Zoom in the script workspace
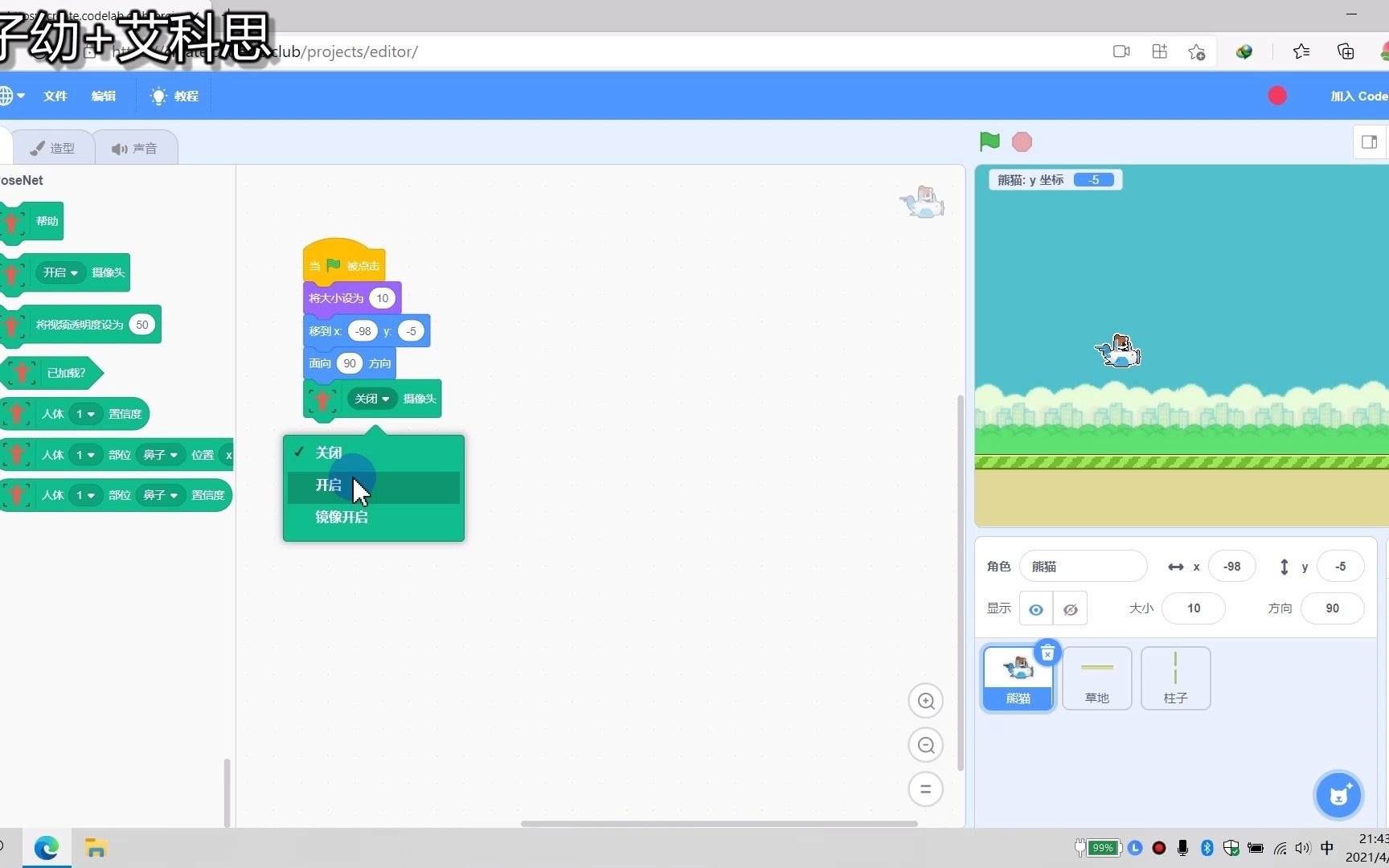1389x868 pixels. click(925, 701)
